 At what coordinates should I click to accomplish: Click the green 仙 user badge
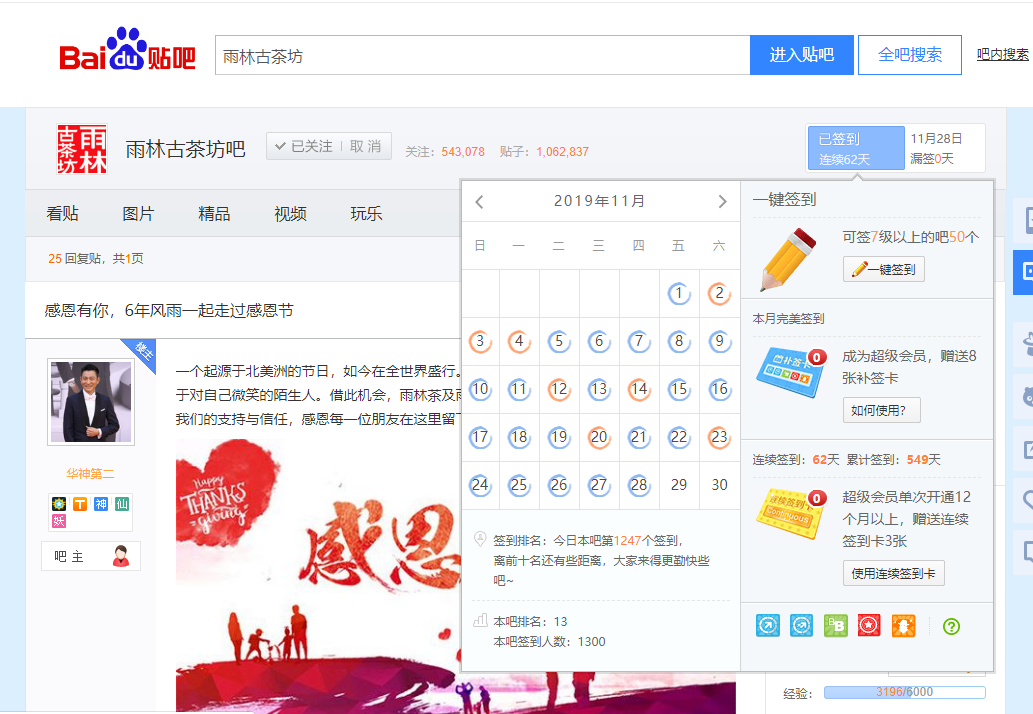[x=122, y=504]
